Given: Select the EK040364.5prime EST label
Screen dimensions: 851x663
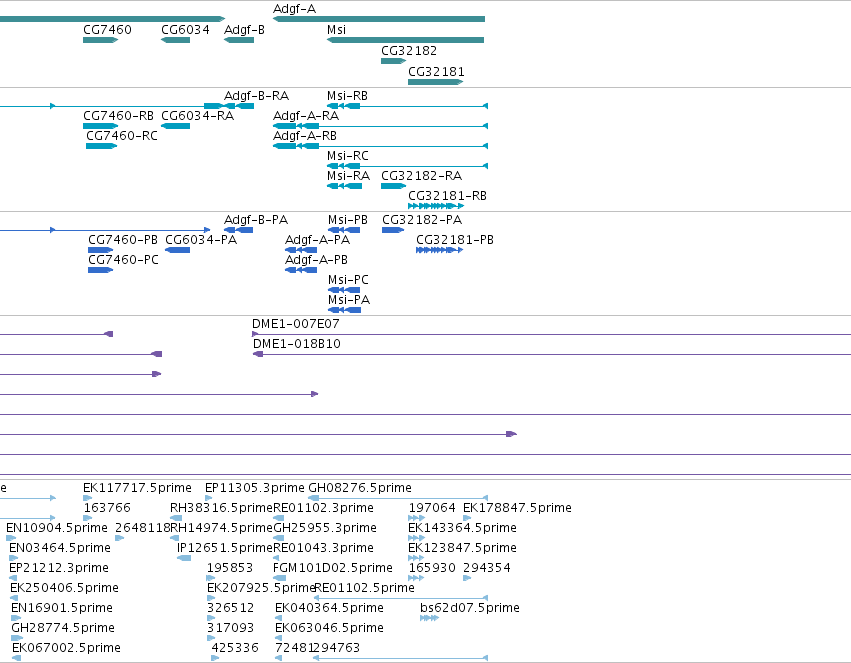Looking at the screenshot, I should 329,609.
